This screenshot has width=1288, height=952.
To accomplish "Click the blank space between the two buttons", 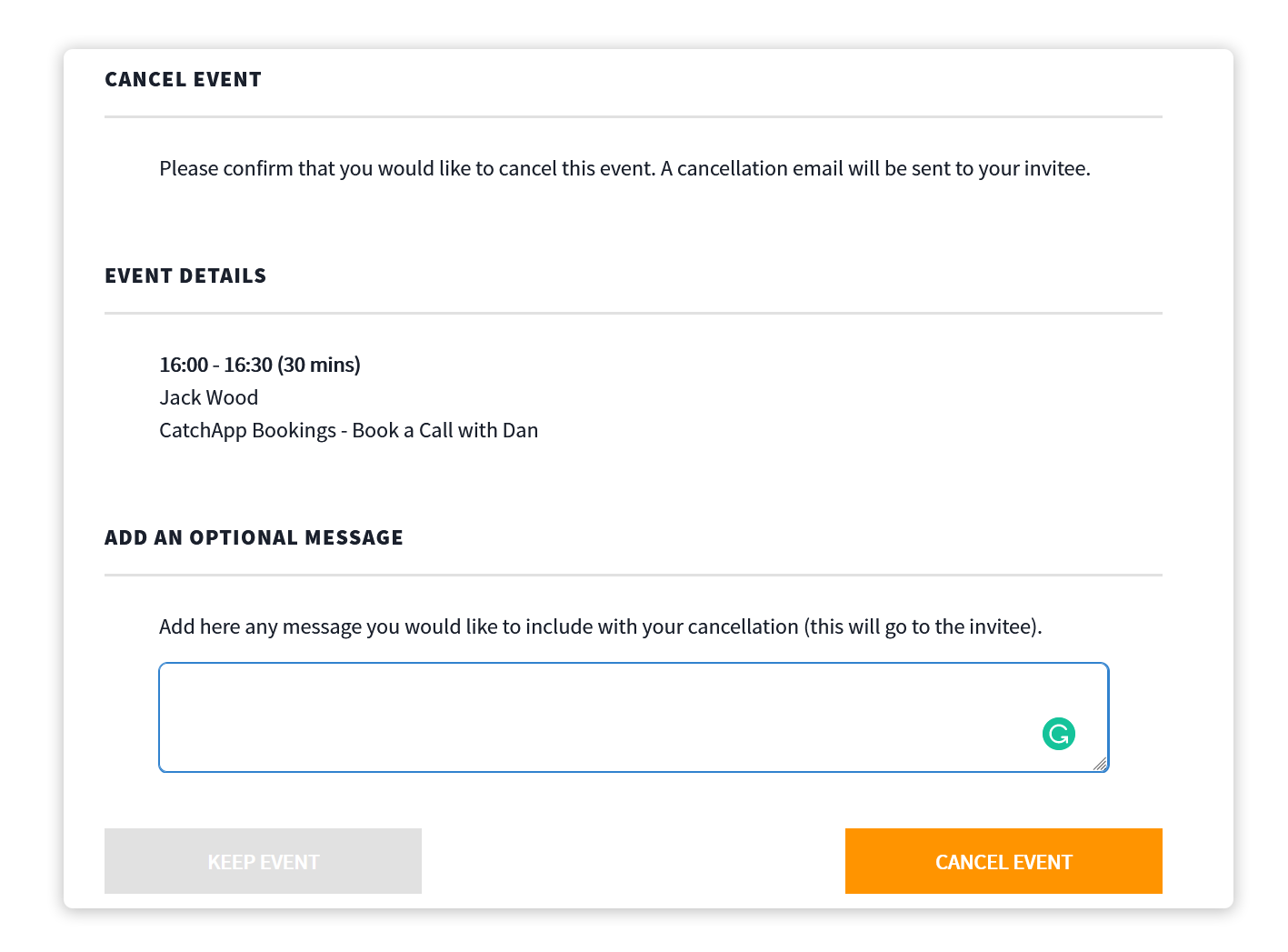I will 634,861.
